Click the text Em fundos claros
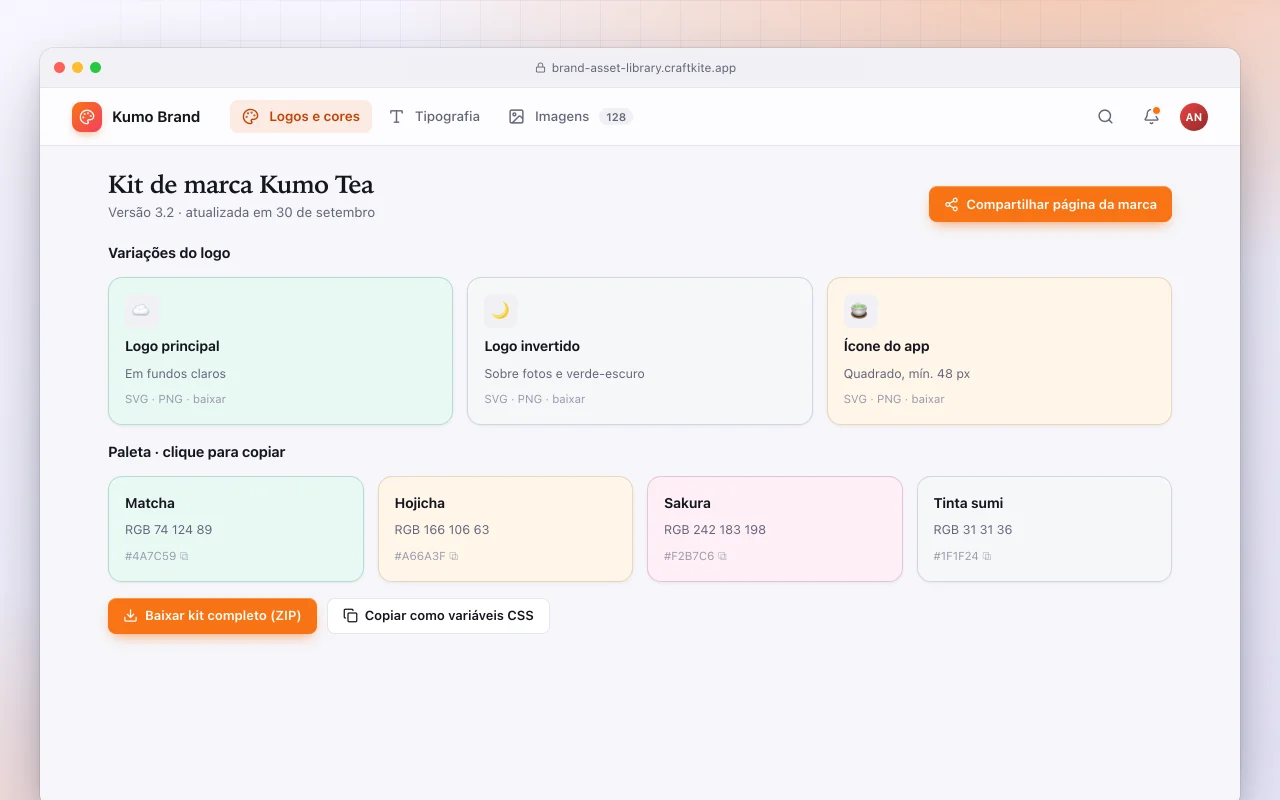The width and height of the screenshot is (1280, 800). tap(175, 374)
